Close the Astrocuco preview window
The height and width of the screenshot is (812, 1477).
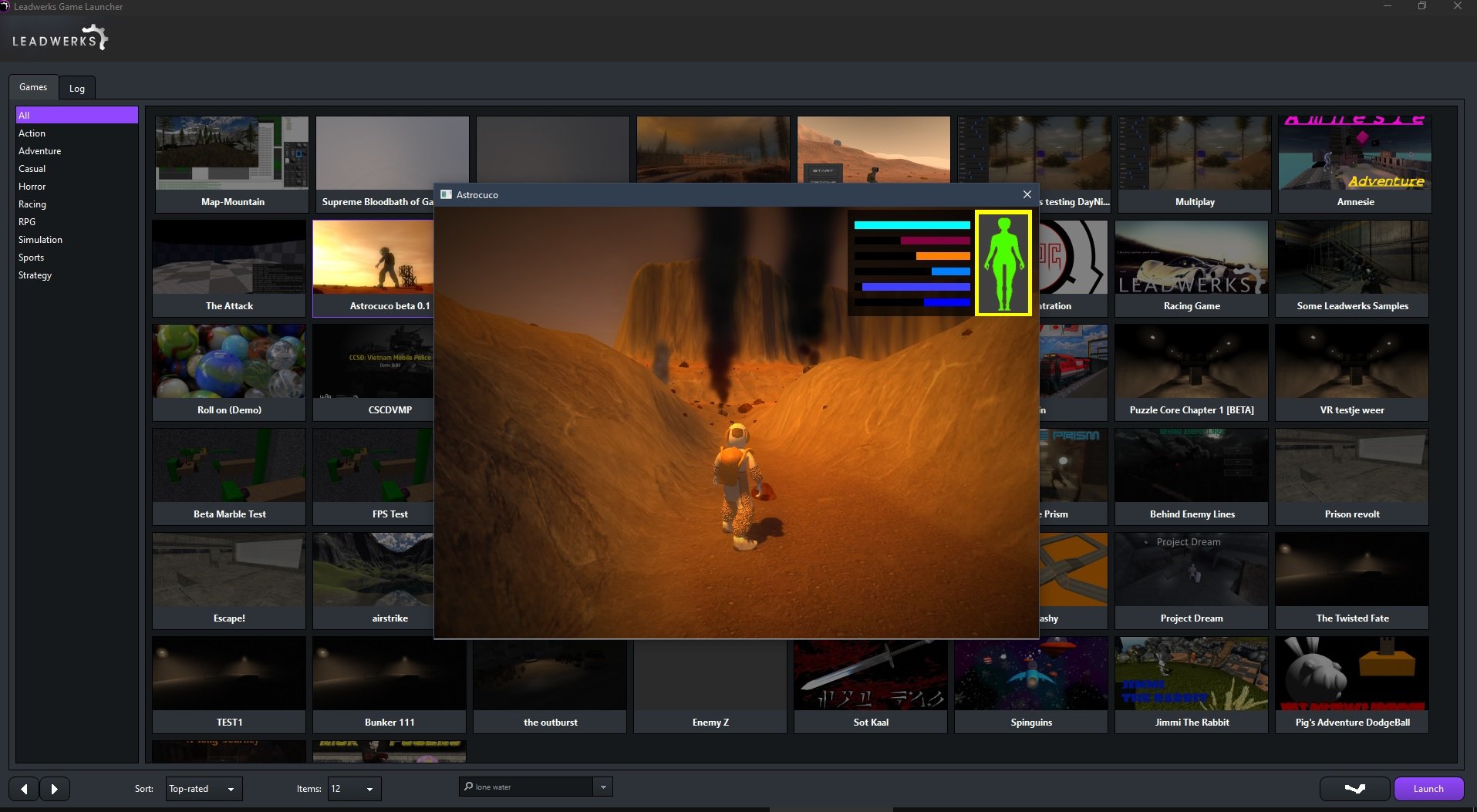click(x=1027, y=194)
